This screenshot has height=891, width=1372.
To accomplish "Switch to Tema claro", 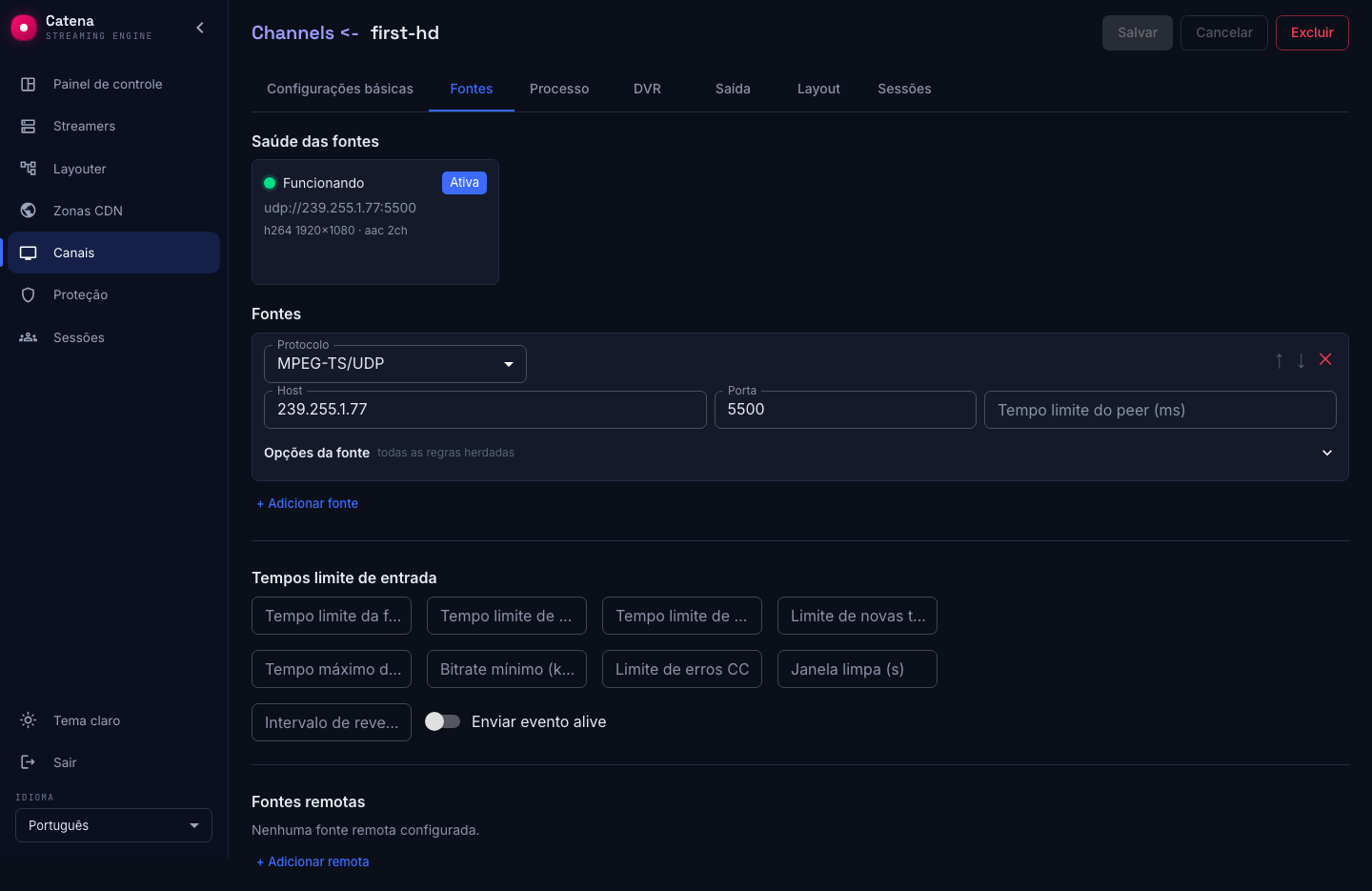I will (113, 720).
